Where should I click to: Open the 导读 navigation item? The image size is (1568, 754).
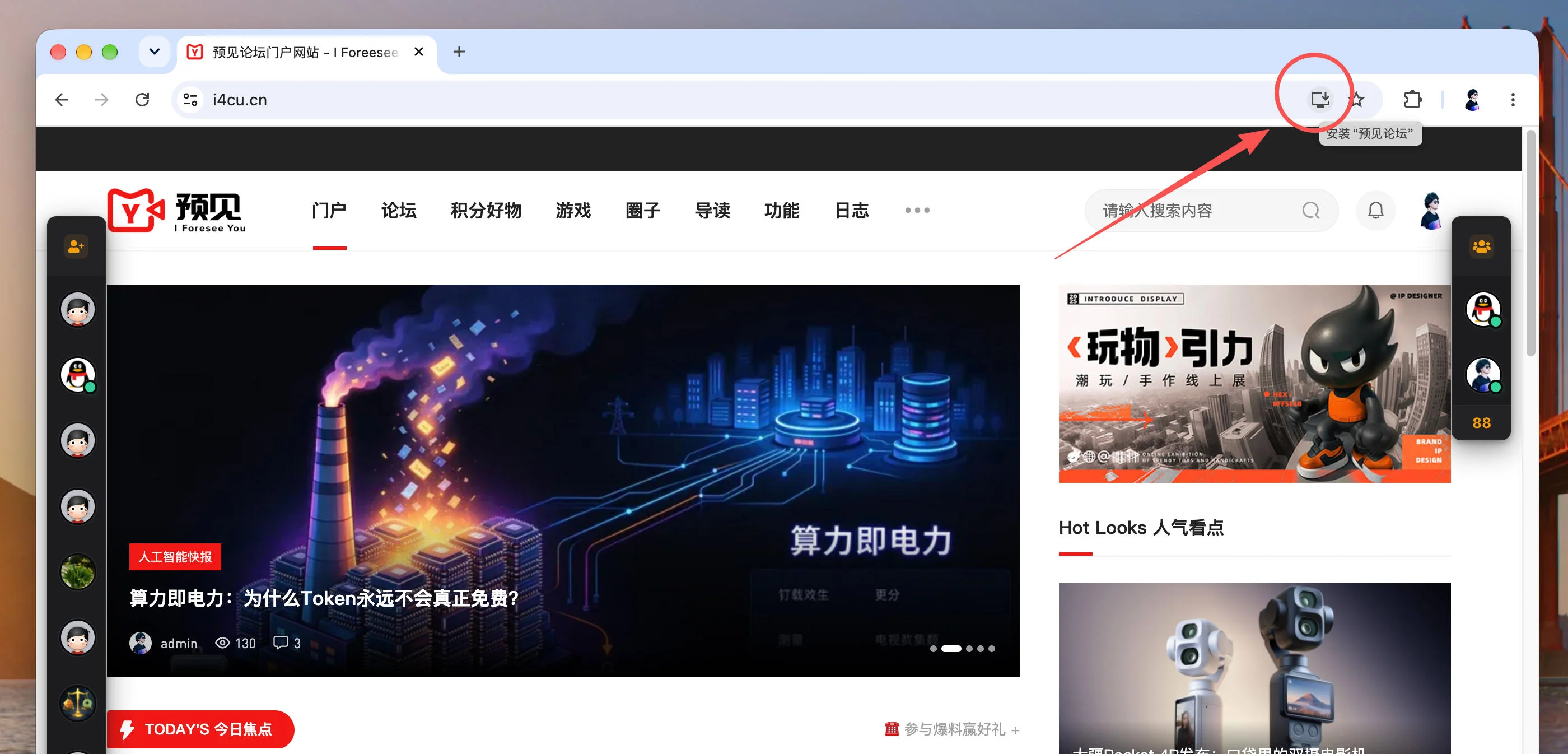click(x=712, y=211)
